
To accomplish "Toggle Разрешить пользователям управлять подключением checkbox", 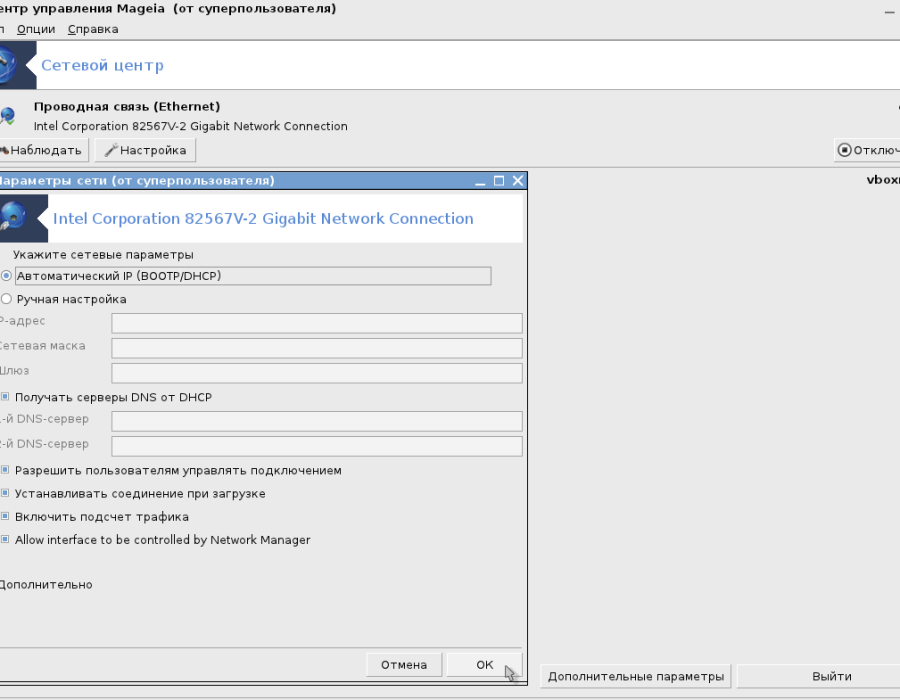I will 5,470.
